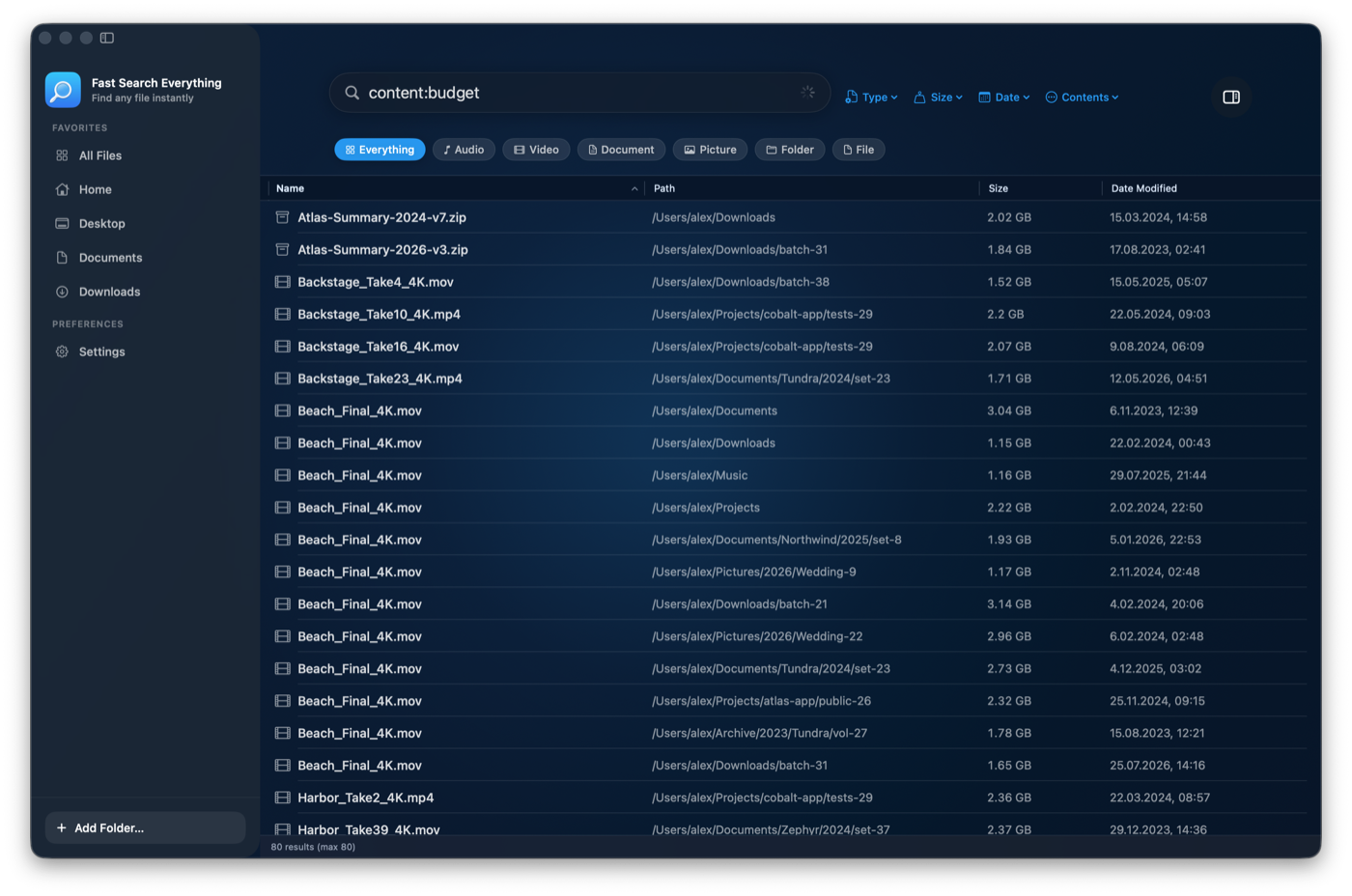Viewport: 1352px width, 896px height.
Task: Select the Document filter tab
Action: (621, 150)
